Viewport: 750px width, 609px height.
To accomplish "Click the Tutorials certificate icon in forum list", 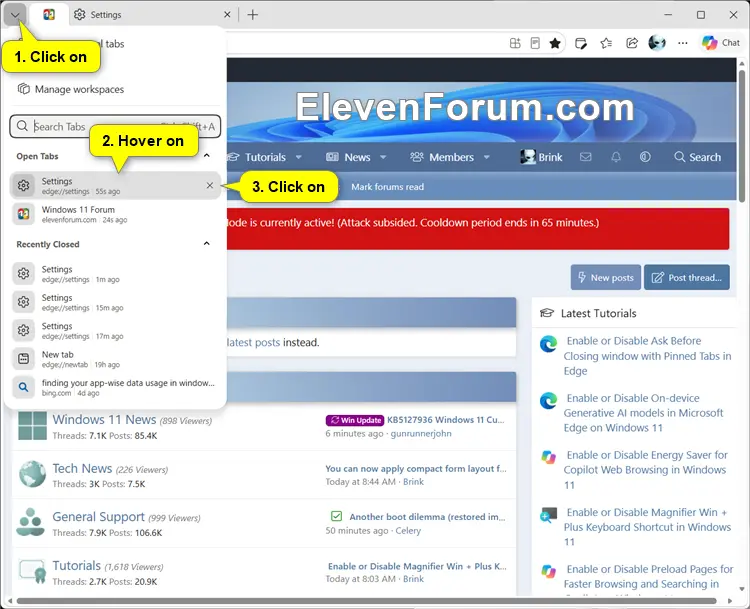I will coord(33,572).
